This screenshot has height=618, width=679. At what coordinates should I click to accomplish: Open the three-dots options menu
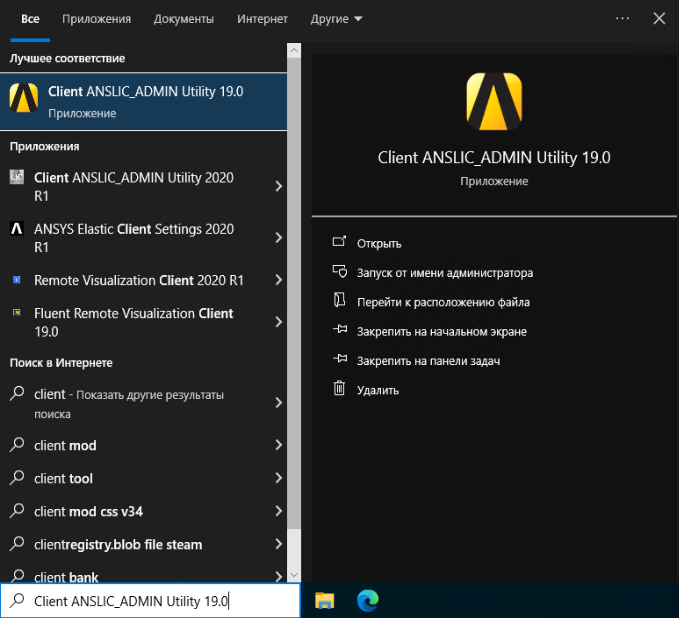pos(622,19)
